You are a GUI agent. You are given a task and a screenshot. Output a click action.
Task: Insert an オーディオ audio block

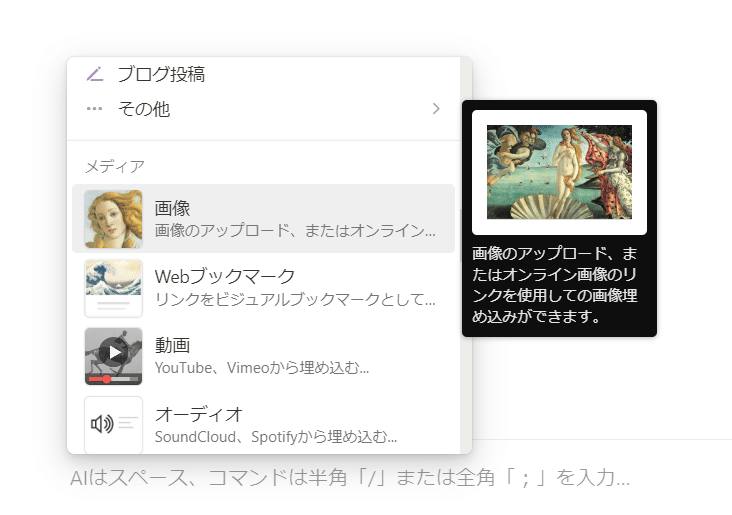[x=263, y=424]
